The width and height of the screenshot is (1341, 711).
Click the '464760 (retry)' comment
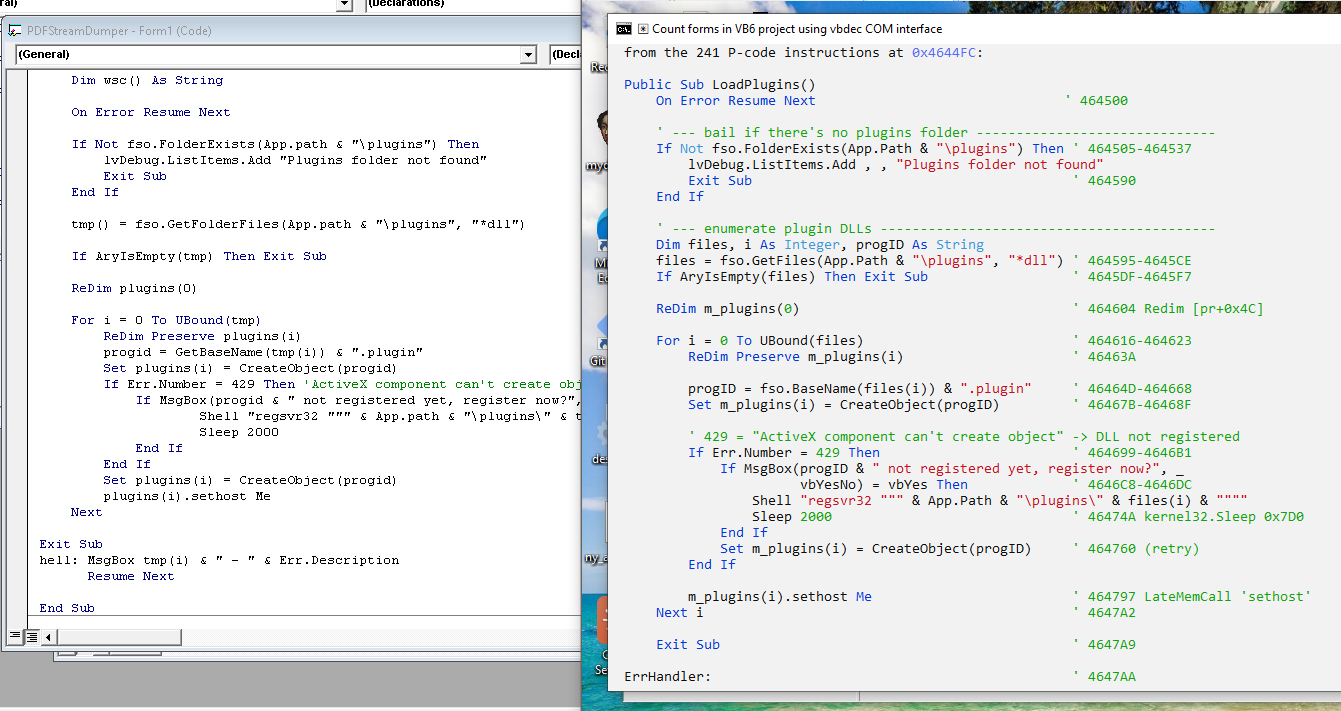tap(1136, 548)
